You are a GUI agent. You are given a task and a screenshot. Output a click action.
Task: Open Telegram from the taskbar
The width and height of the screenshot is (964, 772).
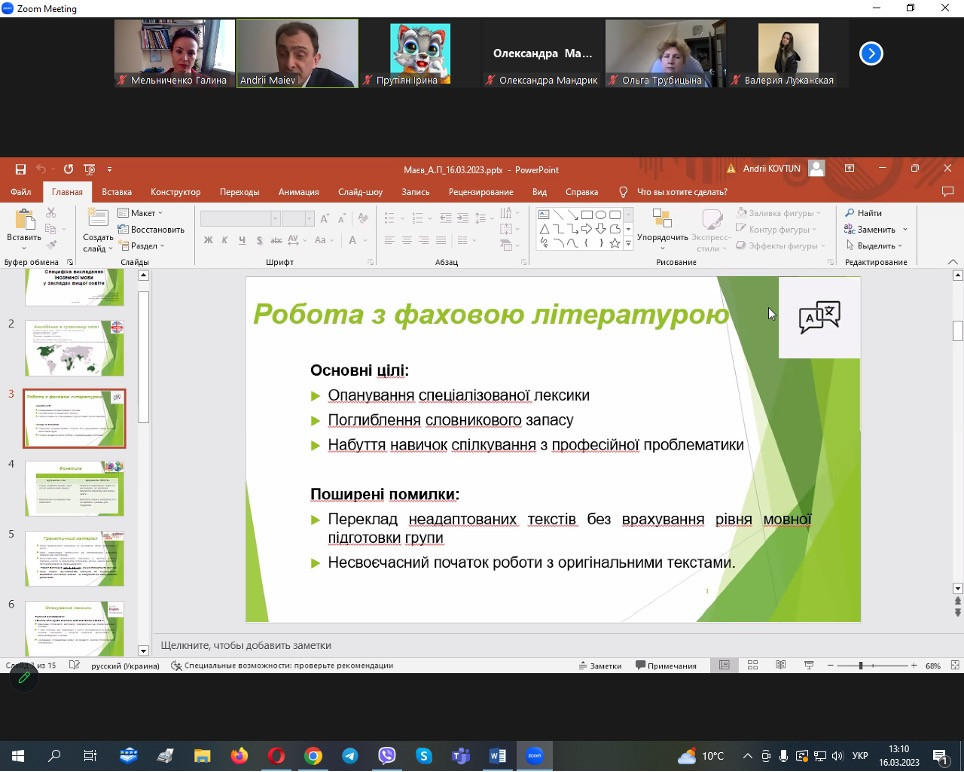[350, 756]
